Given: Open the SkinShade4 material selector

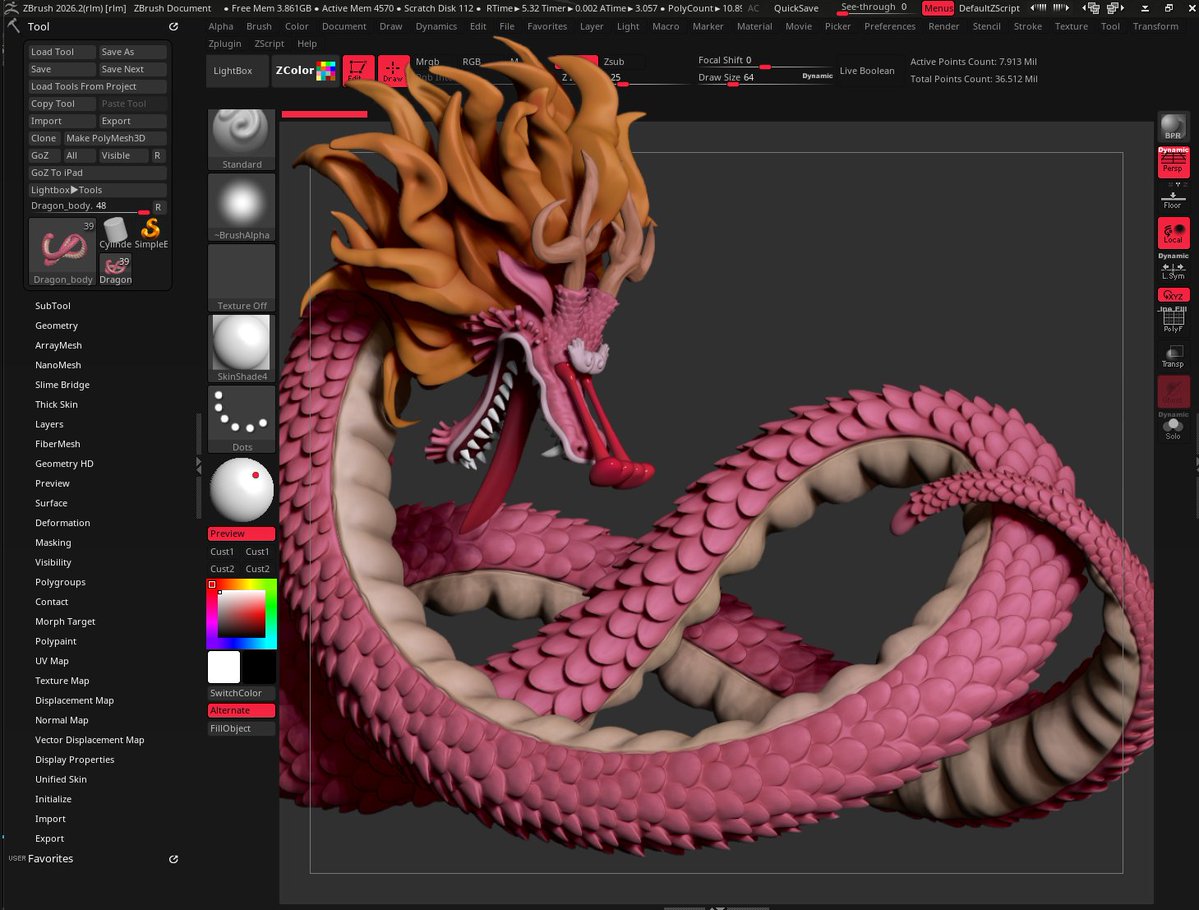Looking at the screenshot, I should click(242, 348).
